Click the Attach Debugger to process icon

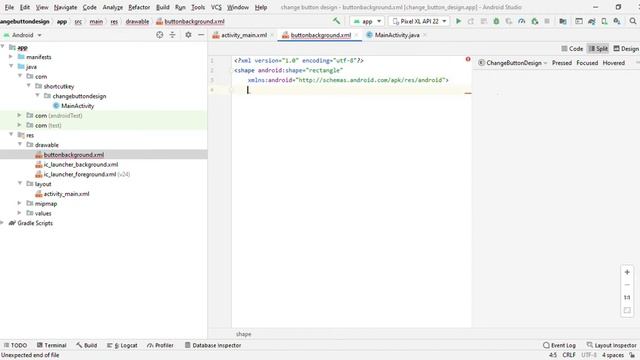coord(535,21)
